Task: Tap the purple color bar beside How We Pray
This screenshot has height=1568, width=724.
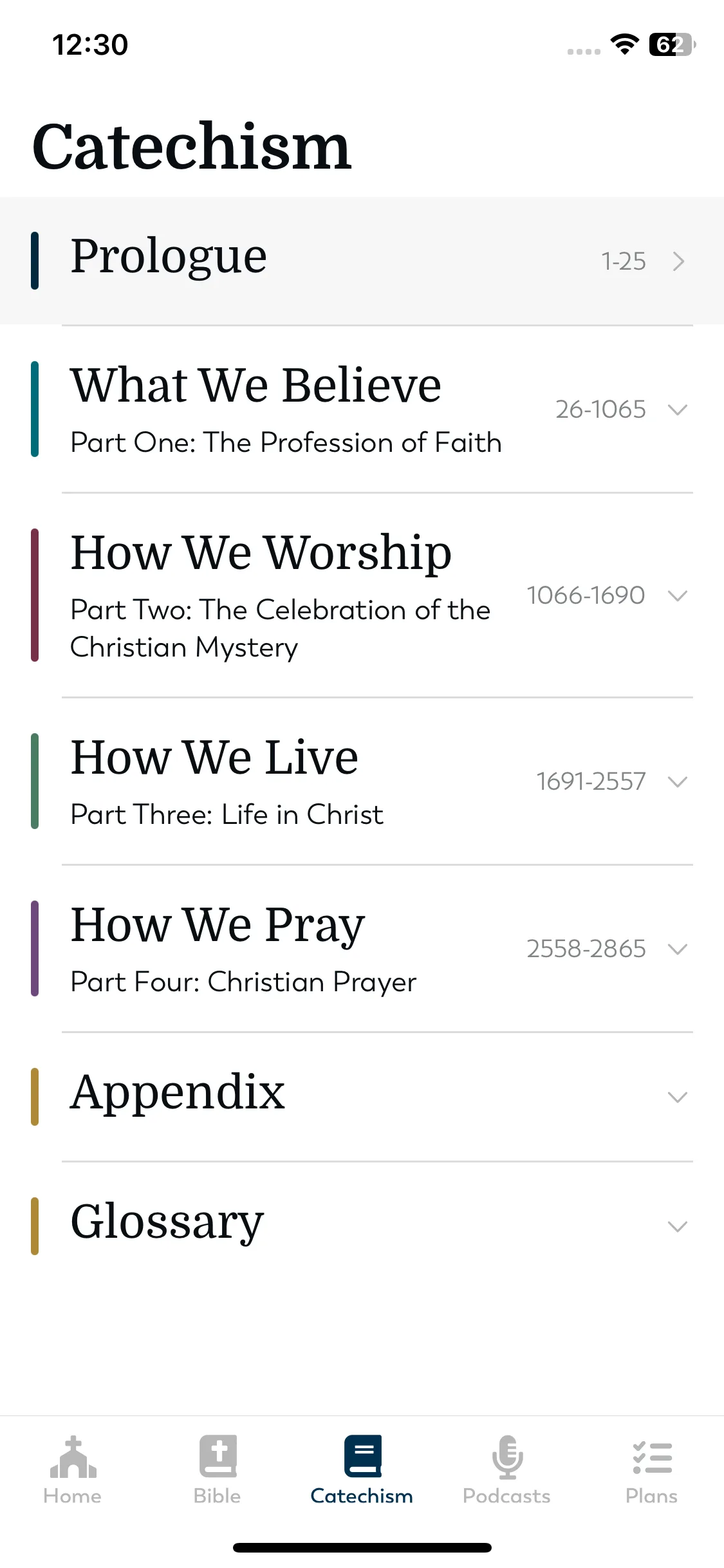Action: [x=35, y=949]
